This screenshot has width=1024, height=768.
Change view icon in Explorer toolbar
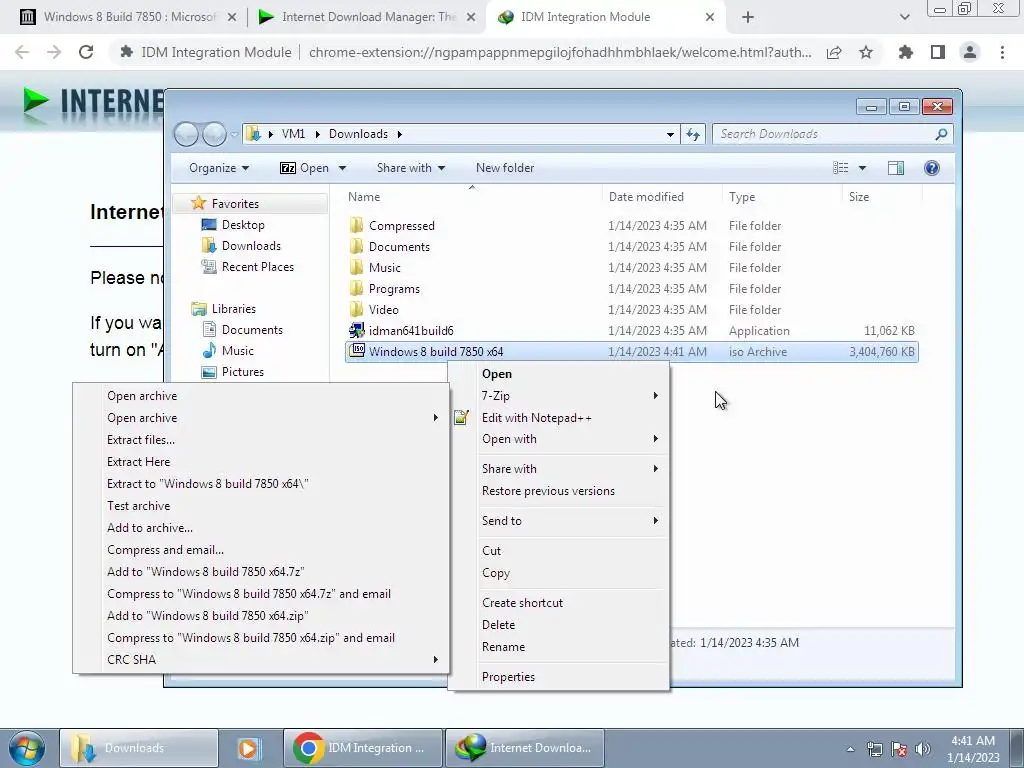840,168
